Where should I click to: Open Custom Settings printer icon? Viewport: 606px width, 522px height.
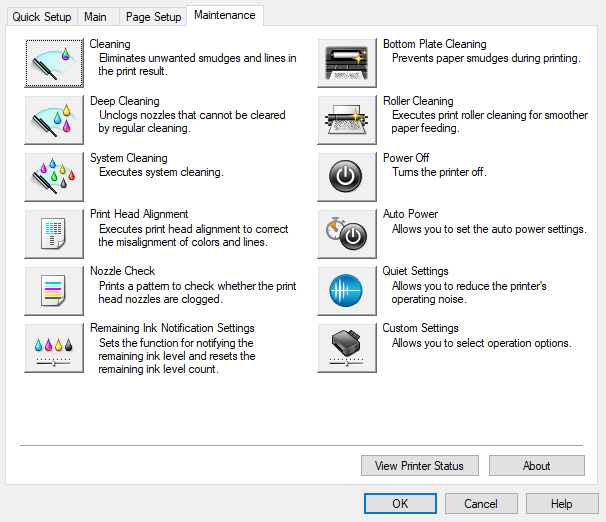coord(347,348)
